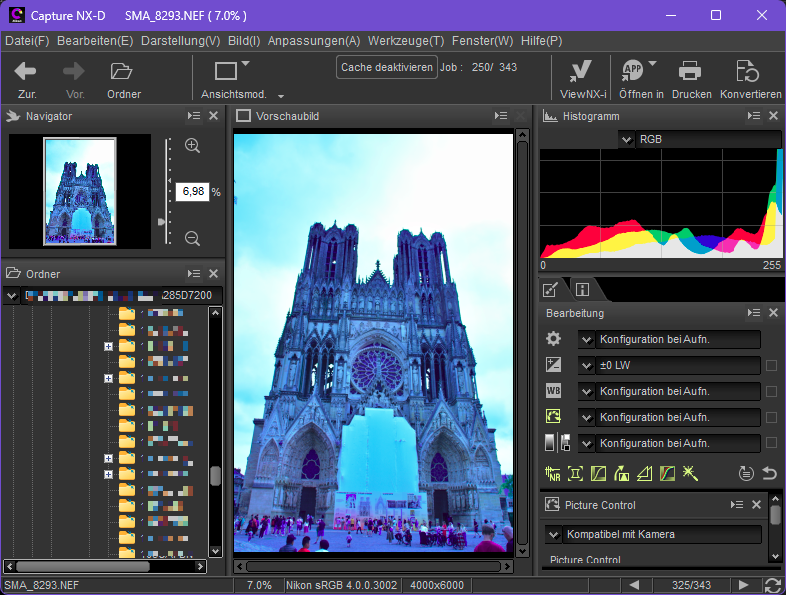Image resolution: width=786 pixels, height=595 pixels.
Task: Click the gear settings icon in Bearbeitung
Action: pos(553,339)
